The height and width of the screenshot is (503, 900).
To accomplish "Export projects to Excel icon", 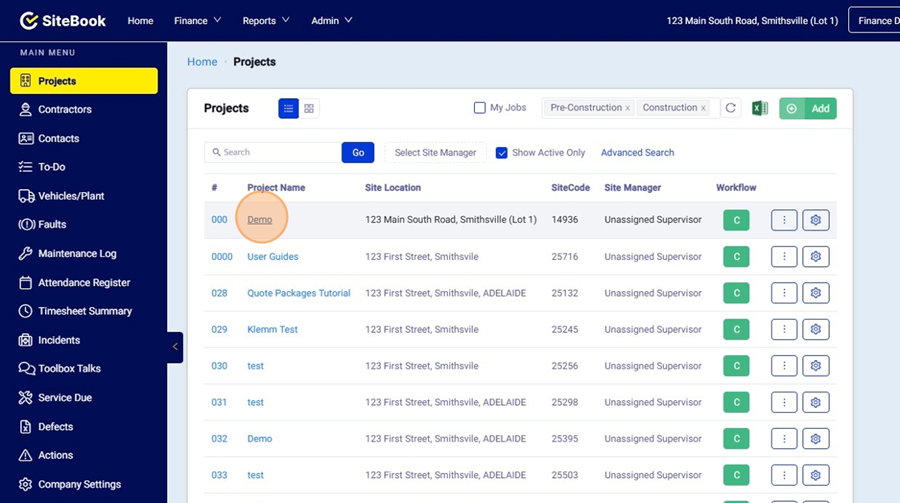I will tap(760, 108).
